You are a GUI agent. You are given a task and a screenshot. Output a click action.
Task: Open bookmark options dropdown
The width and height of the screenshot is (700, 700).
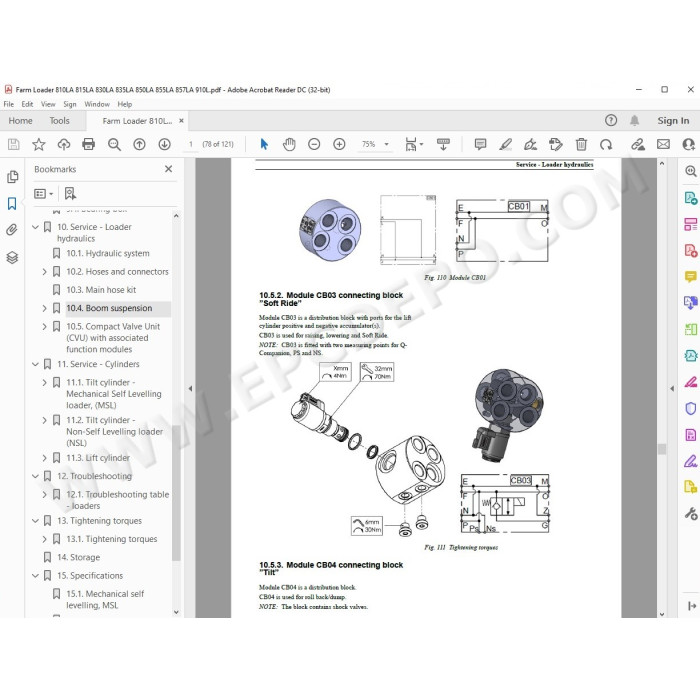point(43,193)
